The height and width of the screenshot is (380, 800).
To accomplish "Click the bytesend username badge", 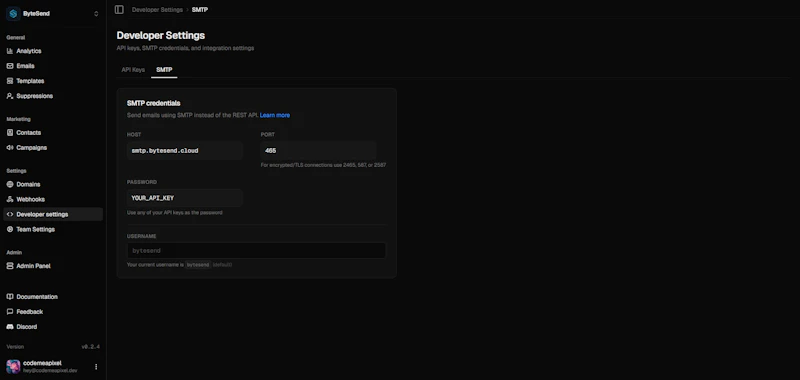I will [198, 265].
